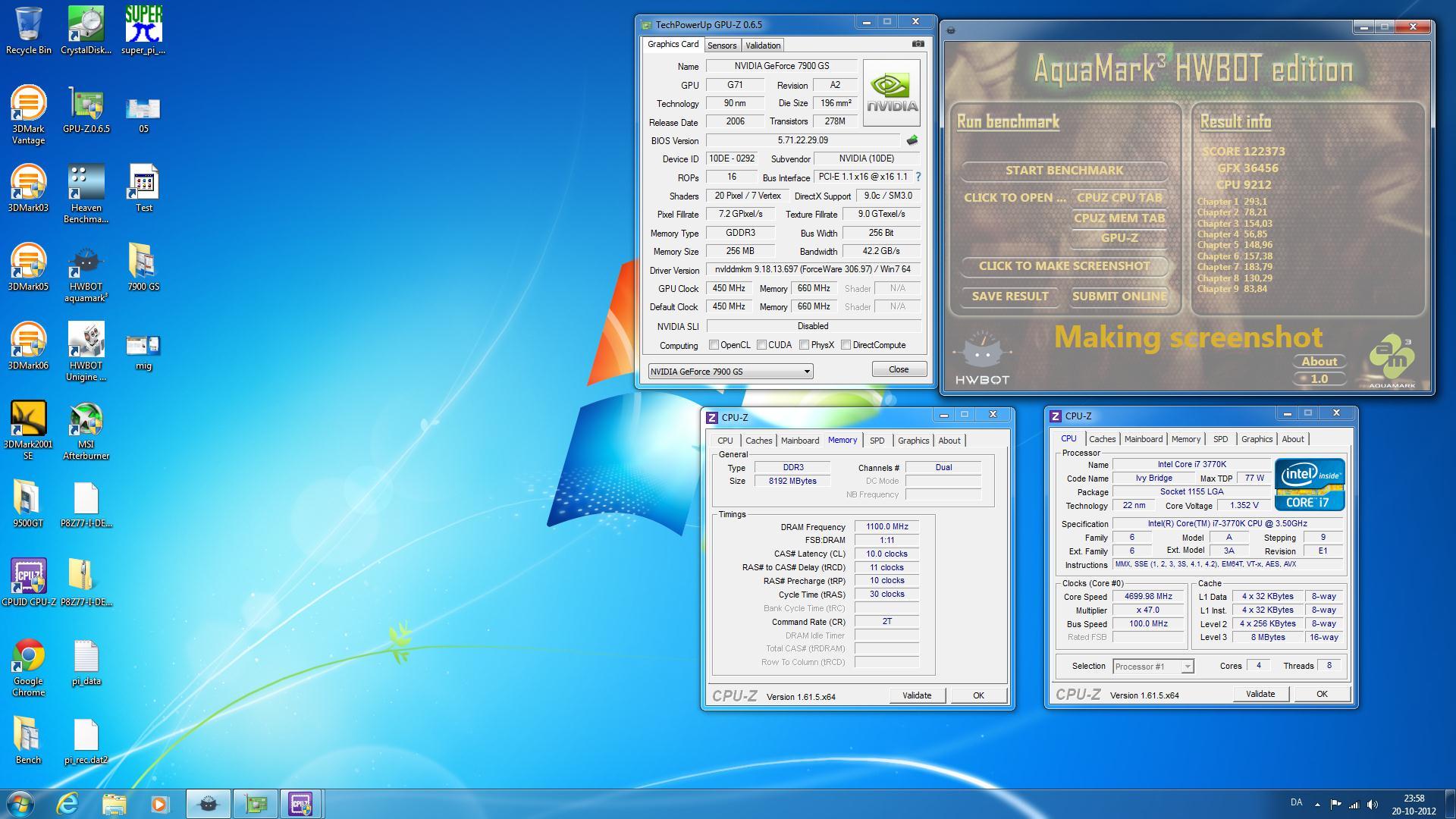Open the HWBOT Unigine desktop icon

(86, 352)
